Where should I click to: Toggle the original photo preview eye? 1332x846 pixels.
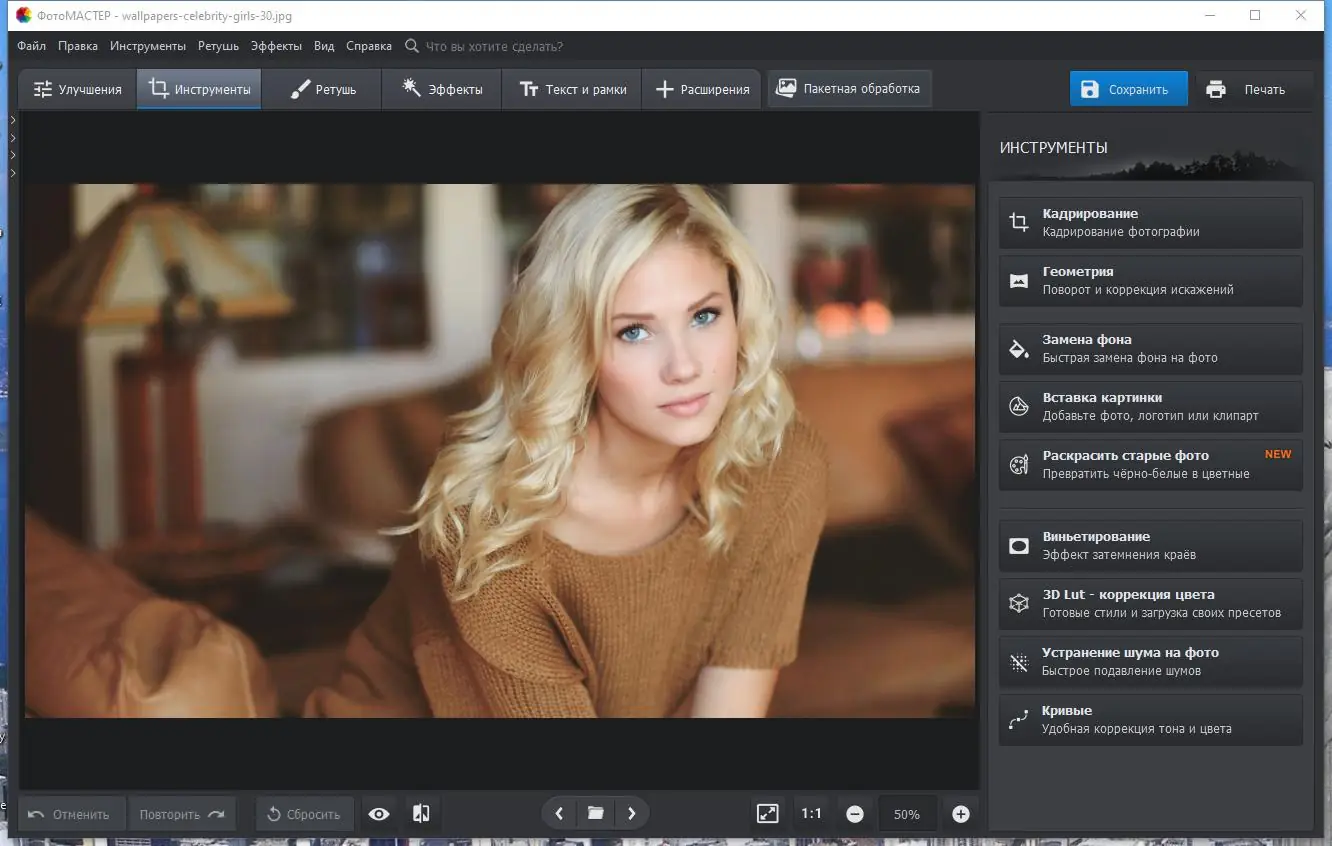click(x=378, y=813)
